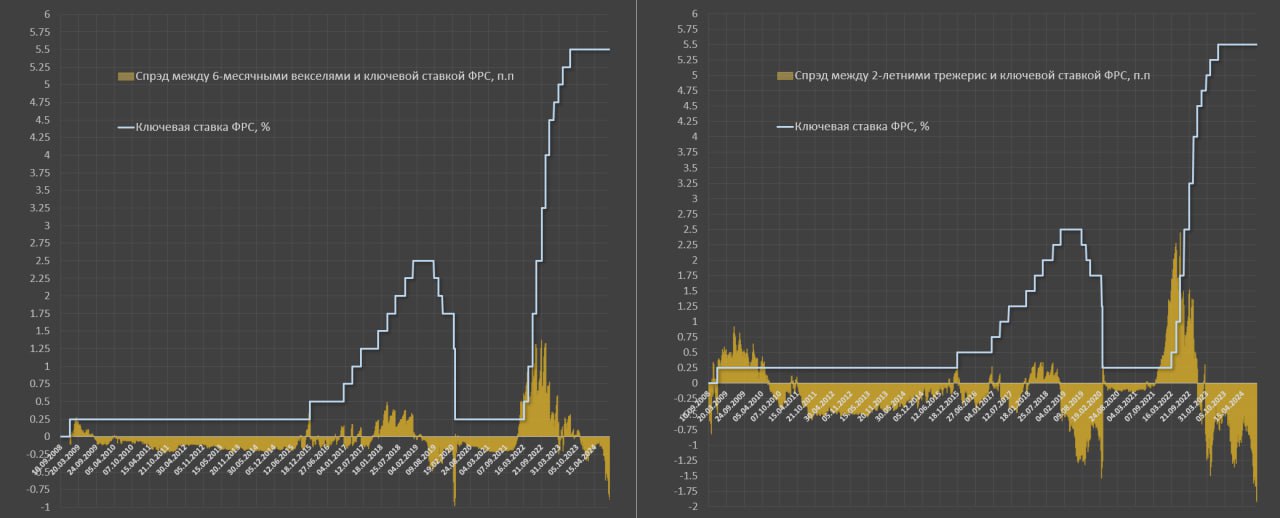Viewport: 1280px width, 518px height.
Task: Click y-axis value 1.75 in 6-month bills chart
Action: (x=37, y=313)
